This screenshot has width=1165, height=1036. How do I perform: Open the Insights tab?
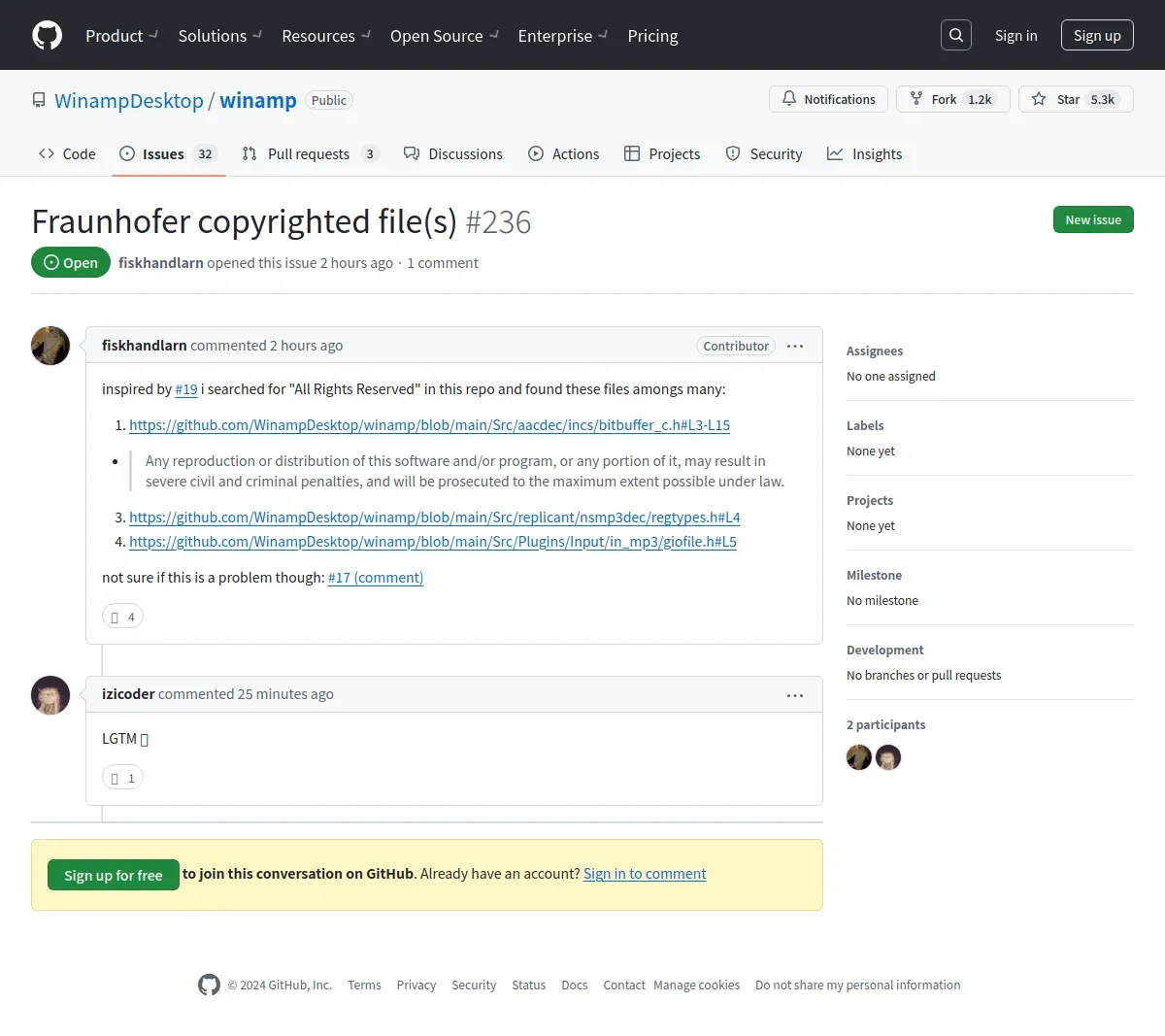[864, 153]
